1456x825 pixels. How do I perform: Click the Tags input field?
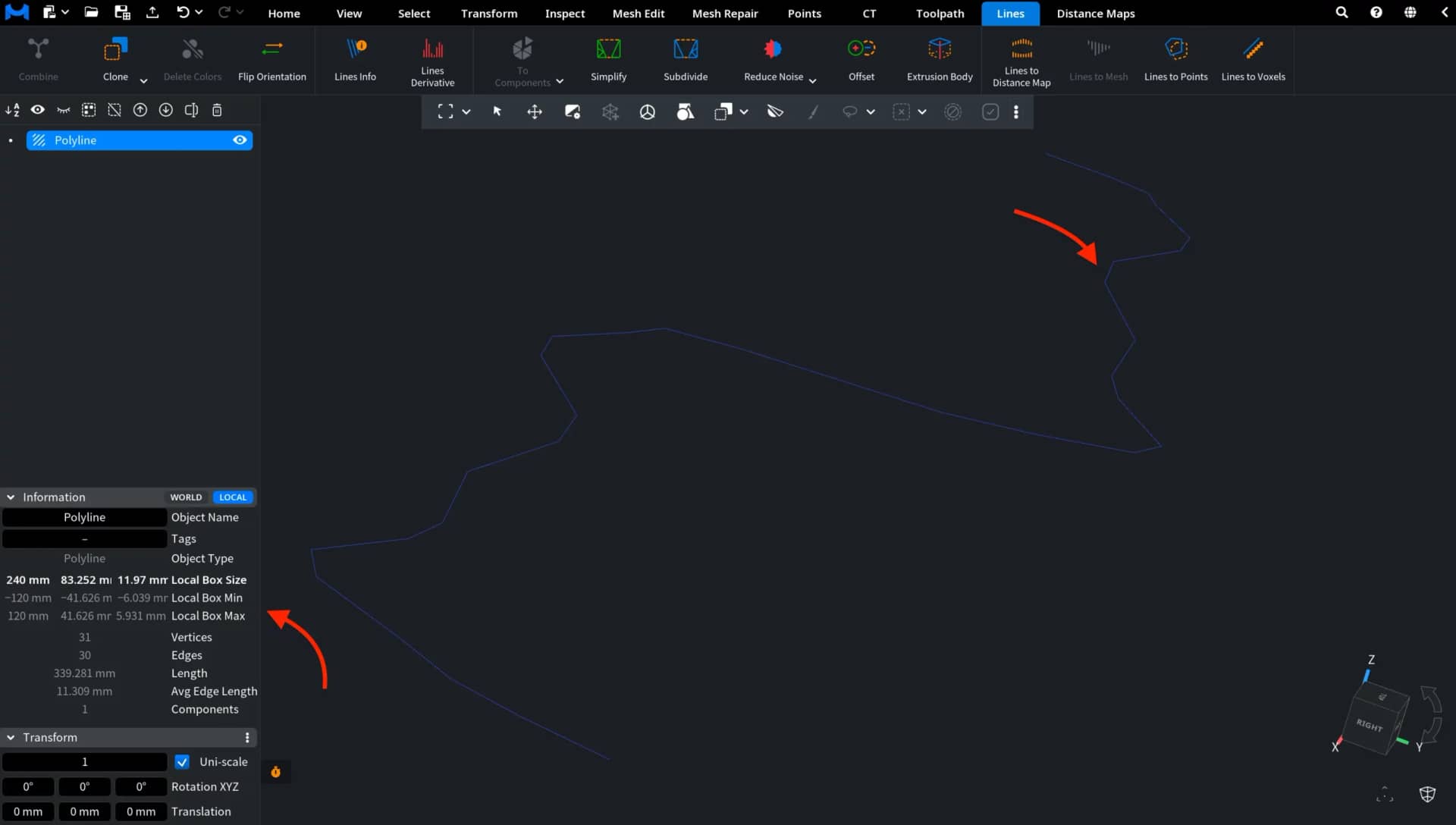tap(84, 539)
